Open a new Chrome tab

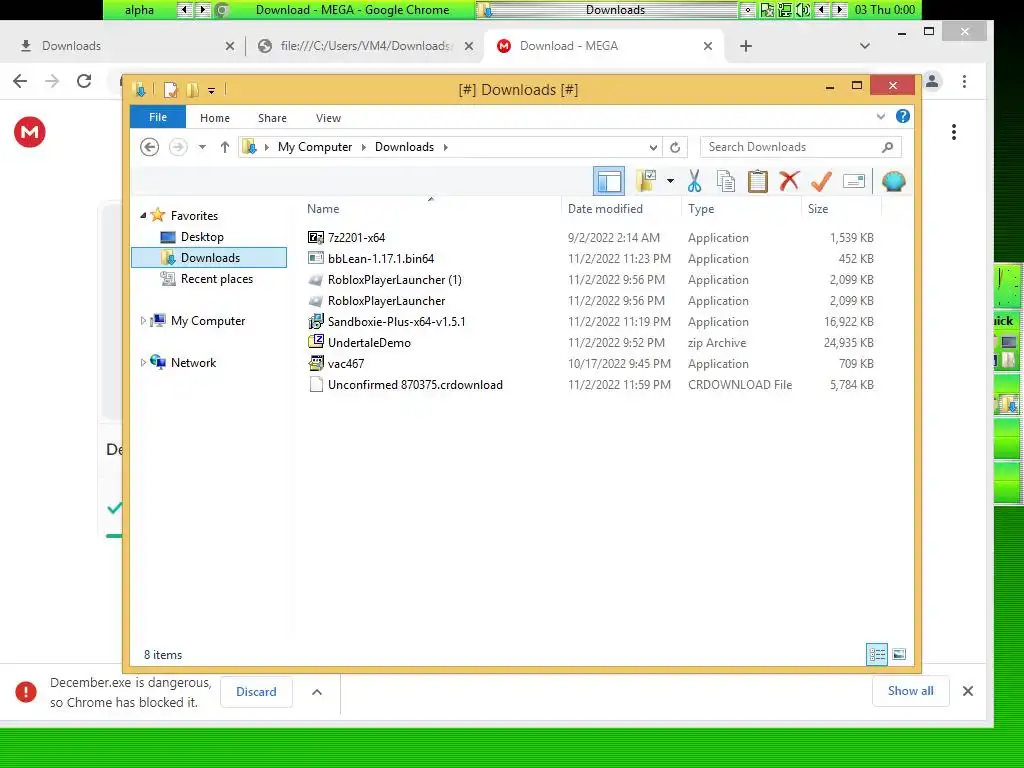pyautogui.click(x=746, y=46)
